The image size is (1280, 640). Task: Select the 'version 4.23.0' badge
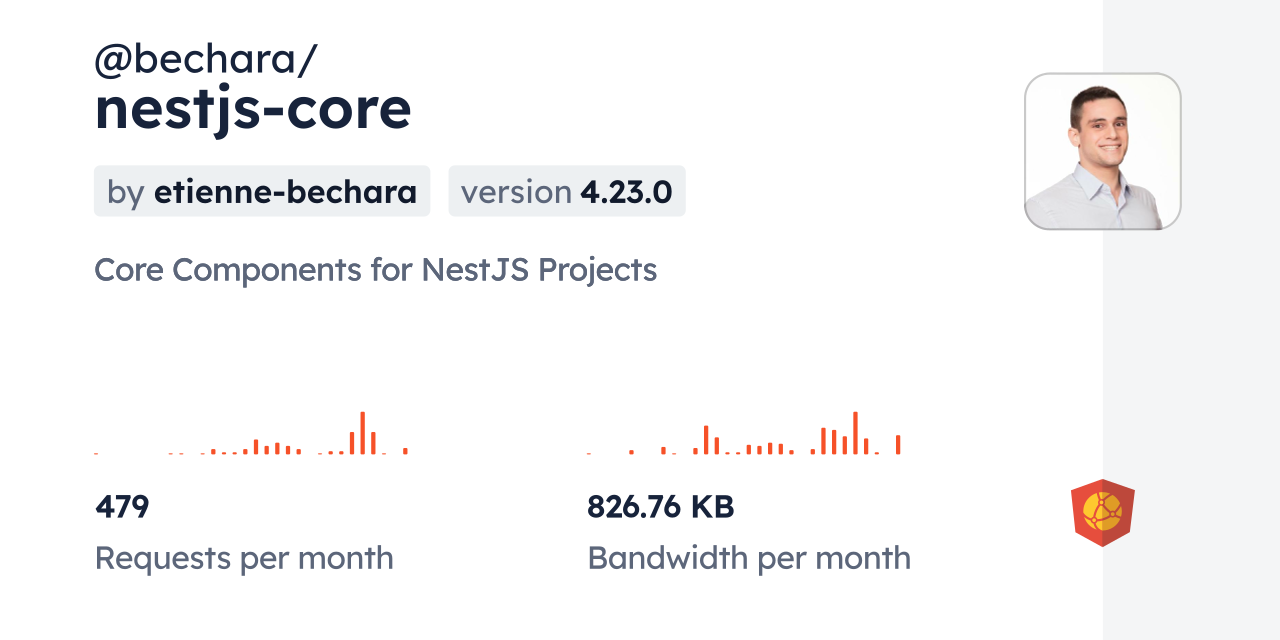566,191
